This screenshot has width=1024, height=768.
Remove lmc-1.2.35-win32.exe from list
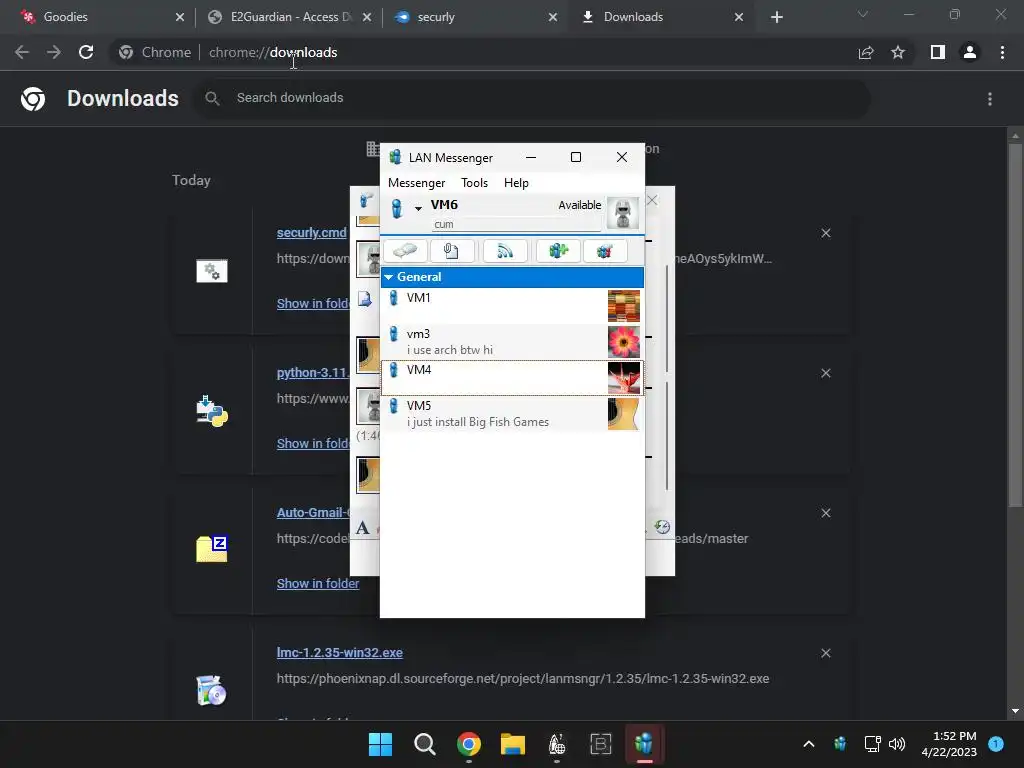coord(825,653)
